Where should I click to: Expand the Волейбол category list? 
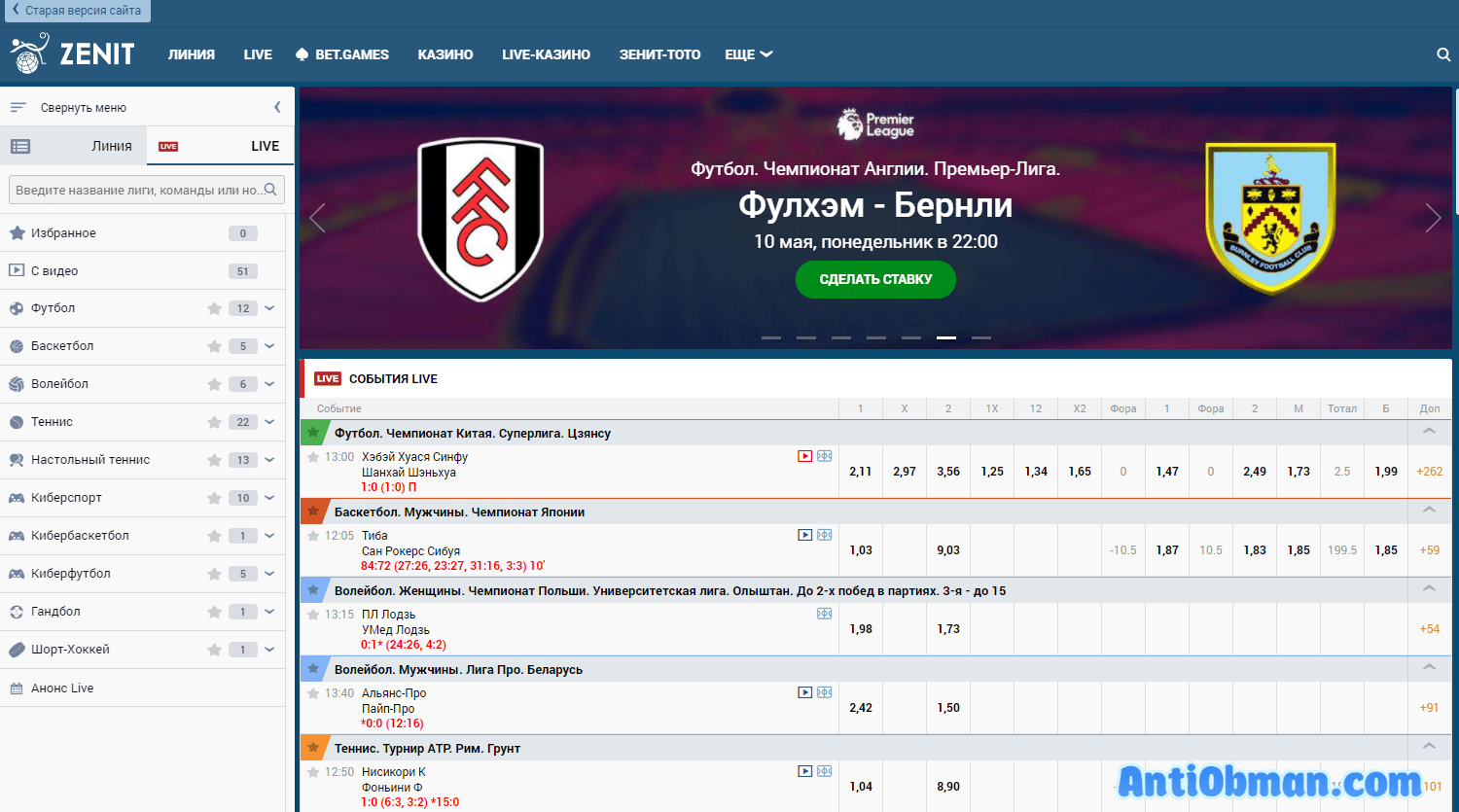tap(269, 384)
